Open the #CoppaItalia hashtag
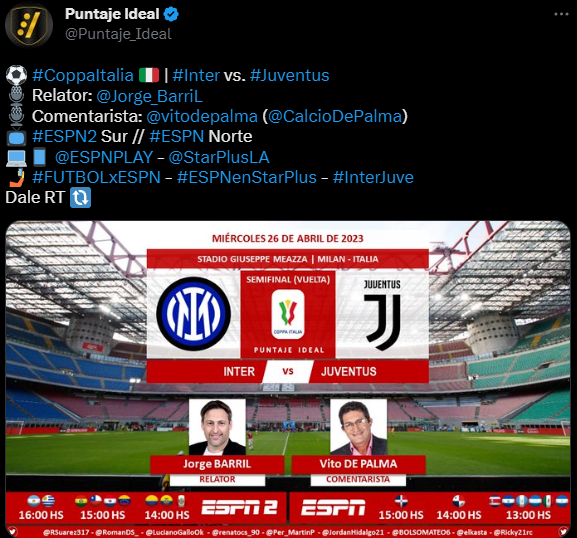Screen dimensions: 577x538 tap(83, 75)
